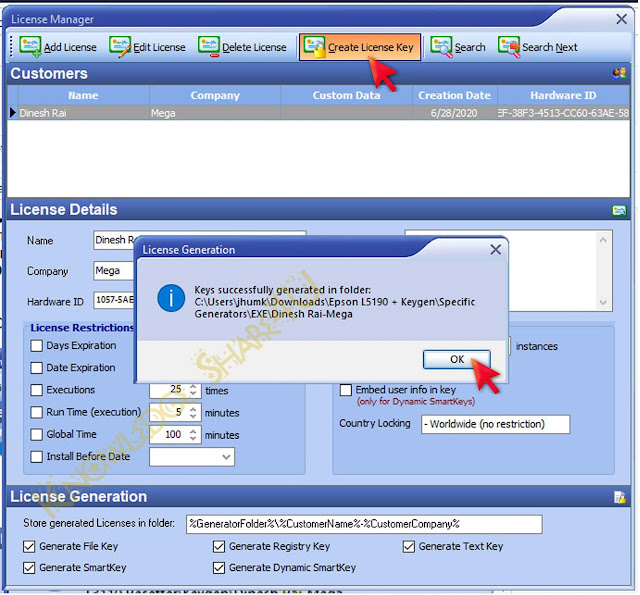Toggle the Global Time checkbox
This screenshot has height=595, width=640.
coord(36,434)
